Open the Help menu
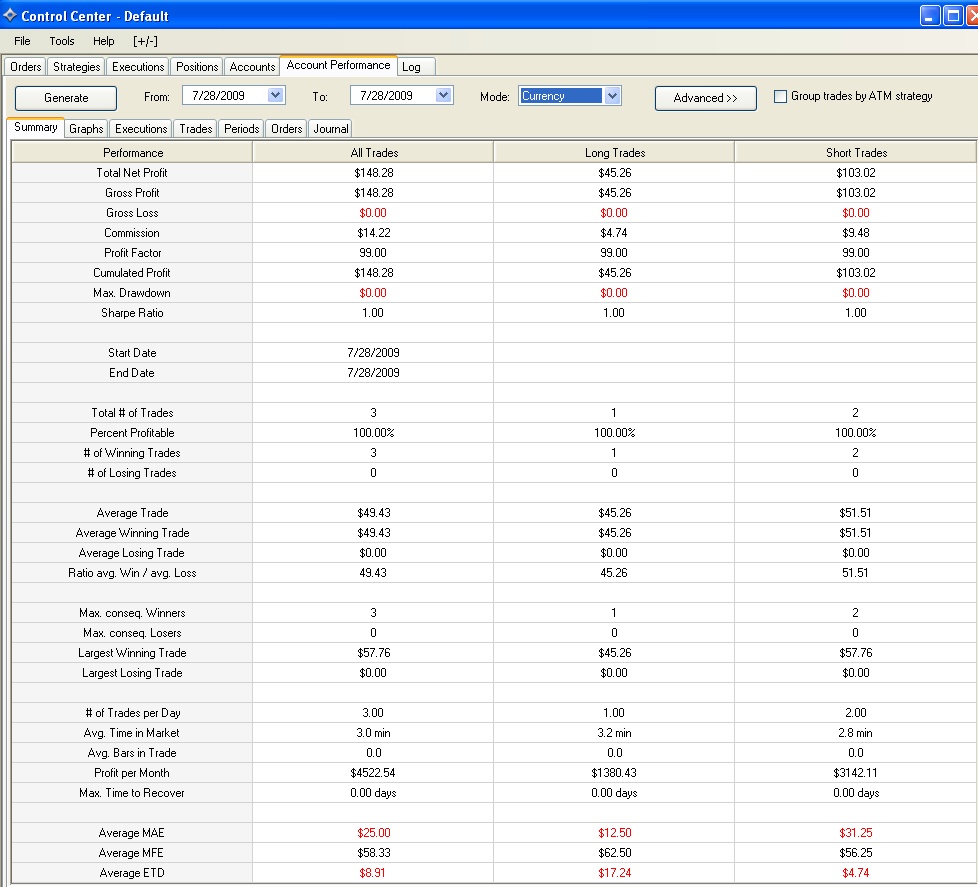The height and width of the screenshot is (887, 978). point(104,41)
